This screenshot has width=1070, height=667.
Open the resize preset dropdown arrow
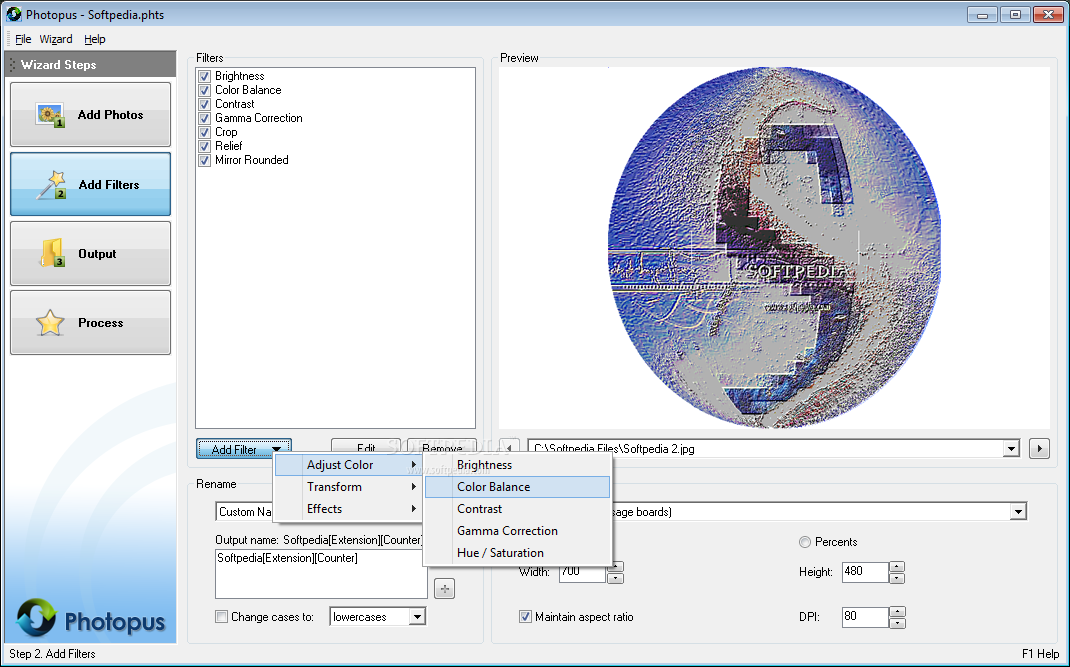tap(1018, 511)
